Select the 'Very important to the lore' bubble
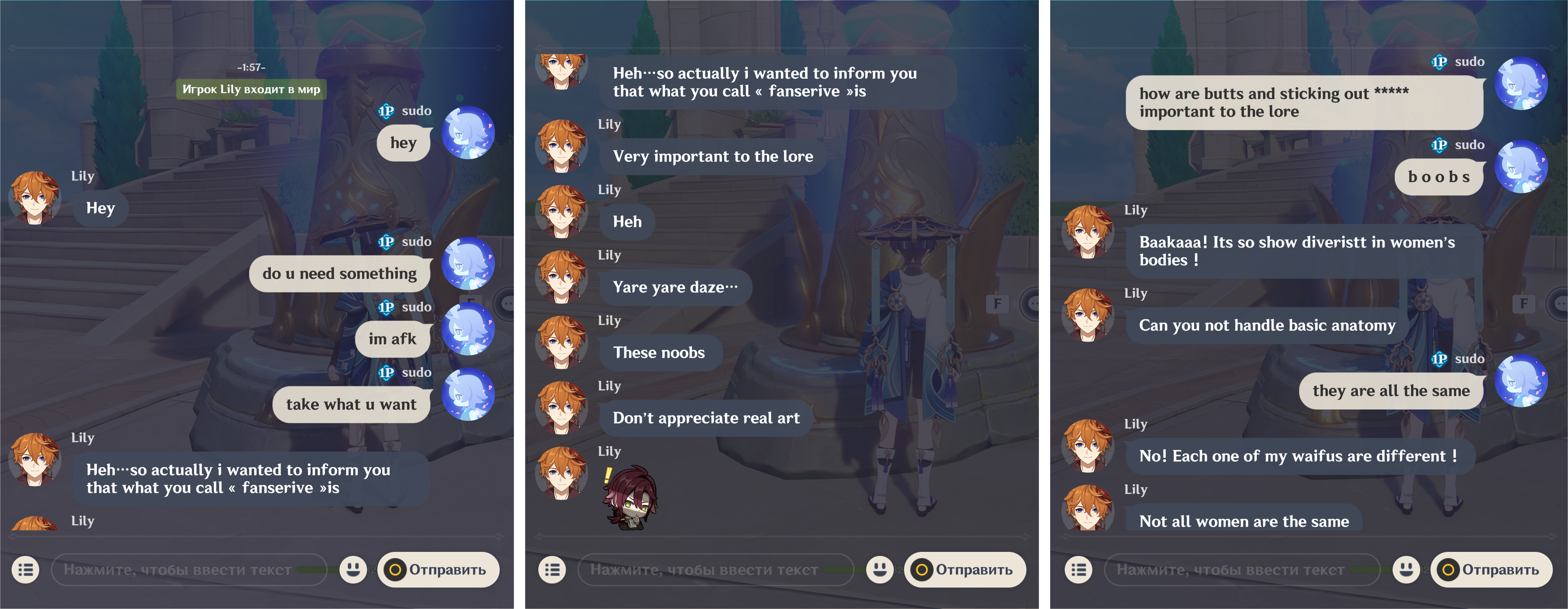 [713, 156]
